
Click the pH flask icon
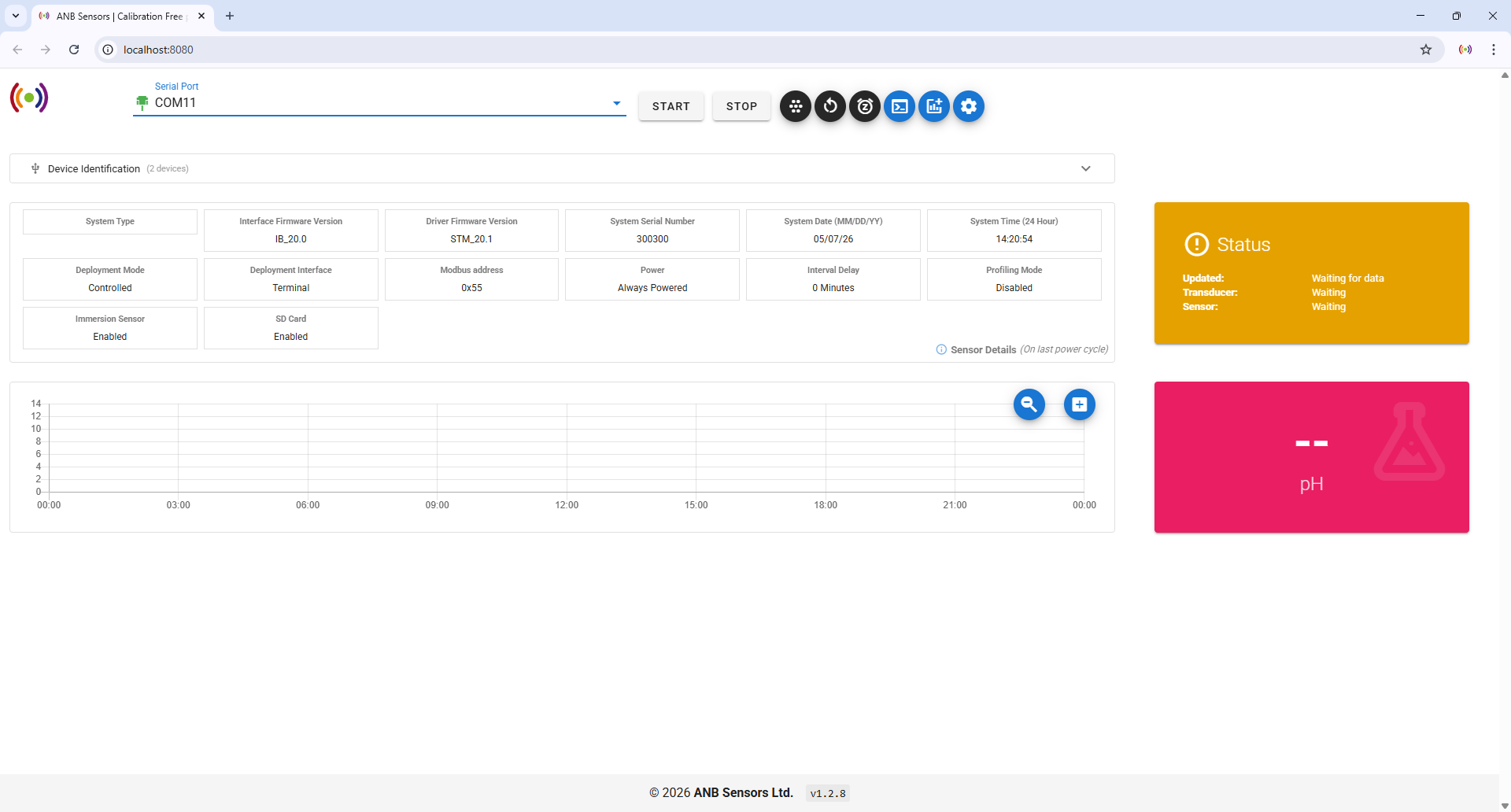point(1409,441)
